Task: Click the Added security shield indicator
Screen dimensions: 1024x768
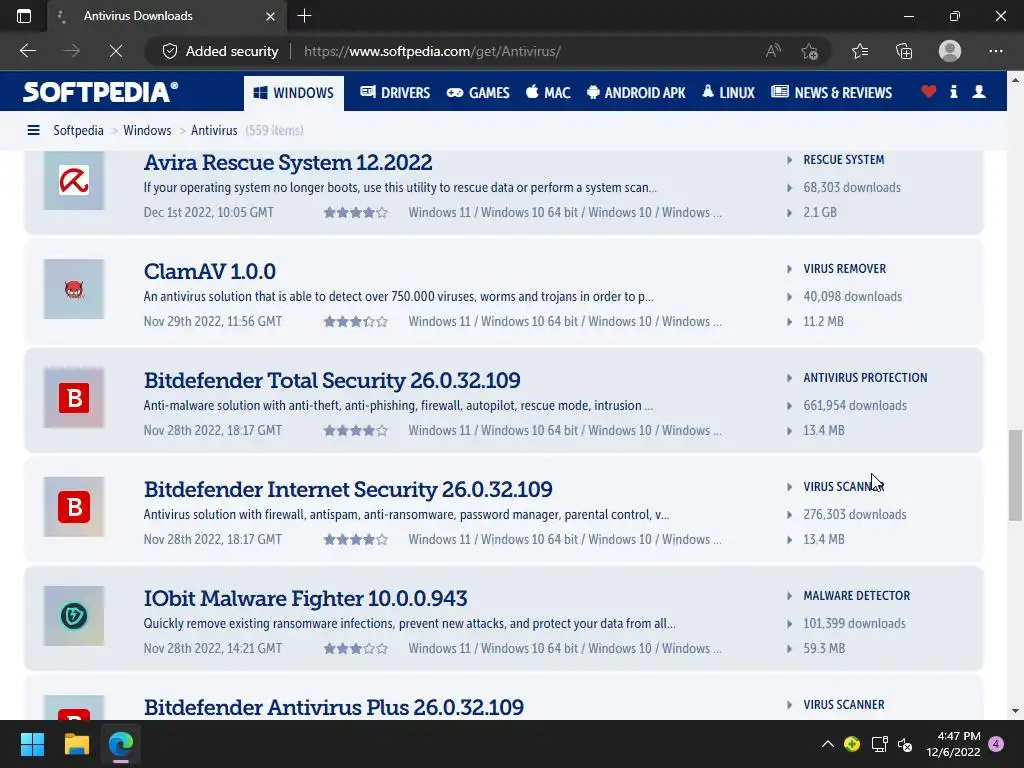Action: [220, 51]
